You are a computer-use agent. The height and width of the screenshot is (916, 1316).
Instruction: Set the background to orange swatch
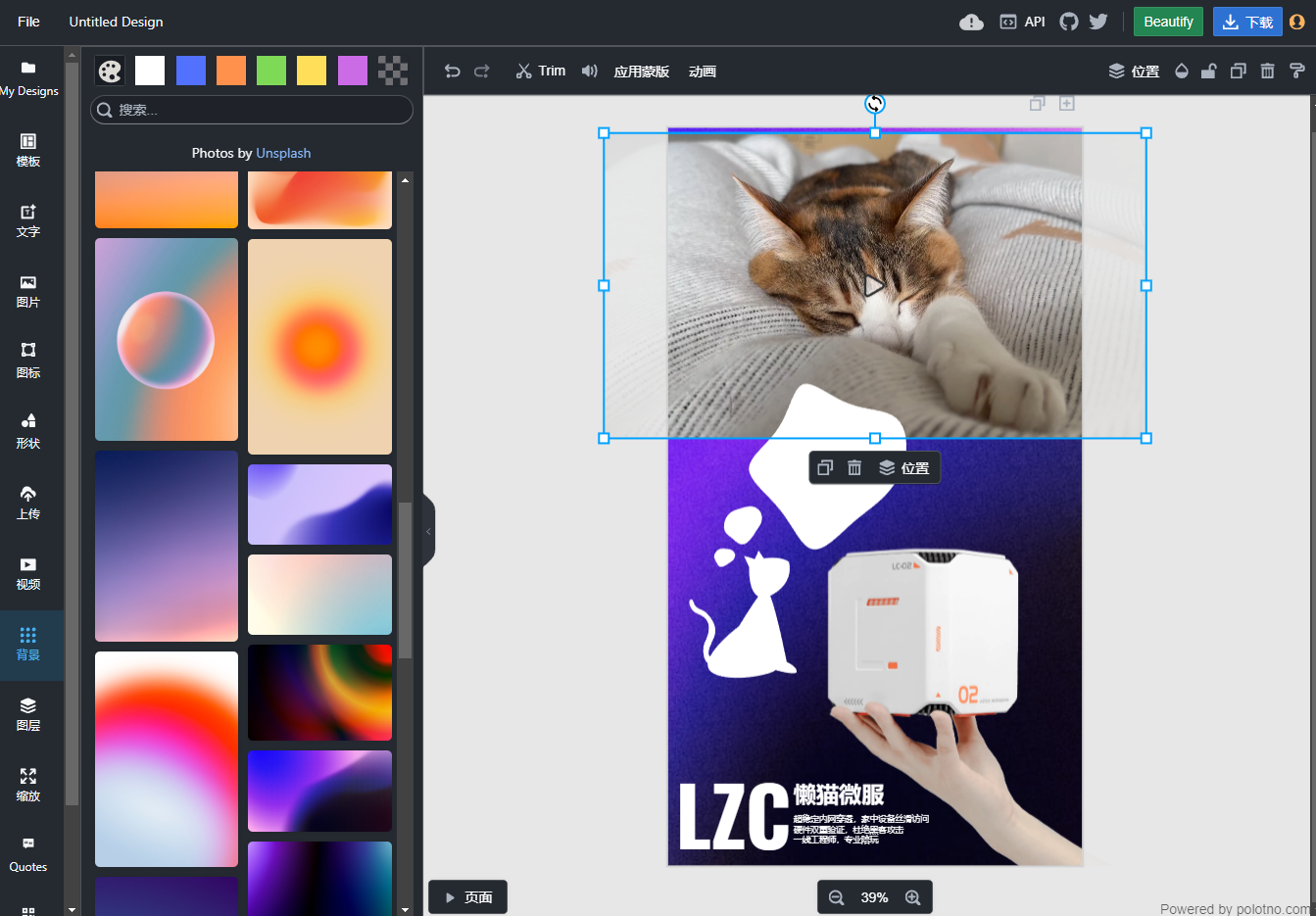(231, 71)
